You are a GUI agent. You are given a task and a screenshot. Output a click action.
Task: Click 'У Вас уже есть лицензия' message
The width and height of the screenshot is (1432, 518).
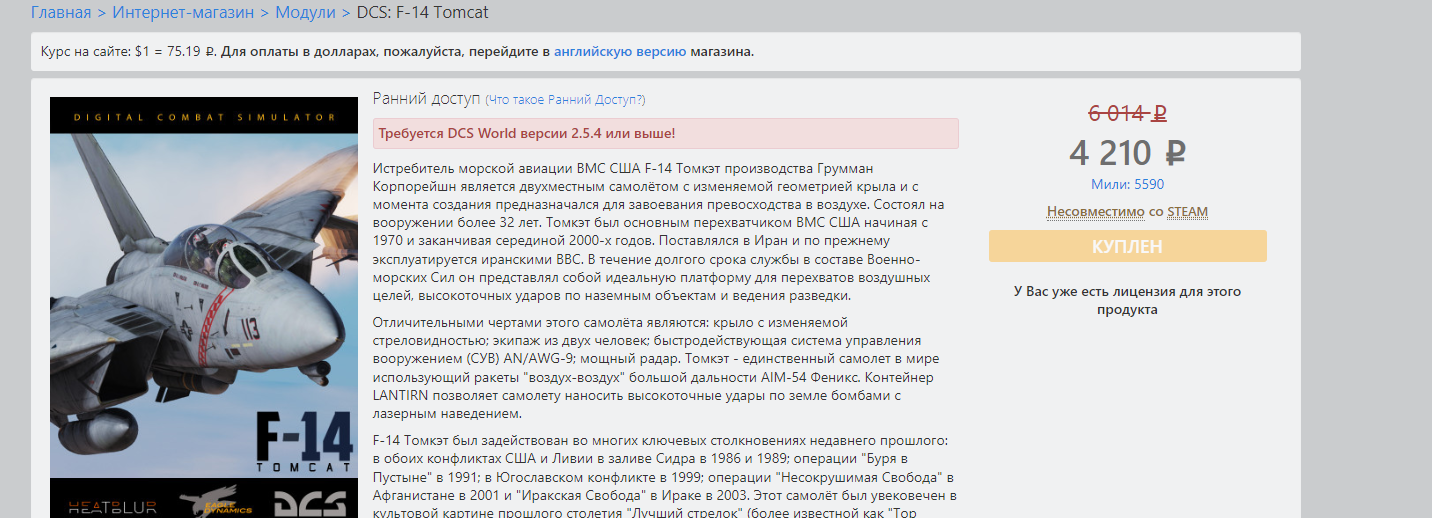tap(1127, 301)
